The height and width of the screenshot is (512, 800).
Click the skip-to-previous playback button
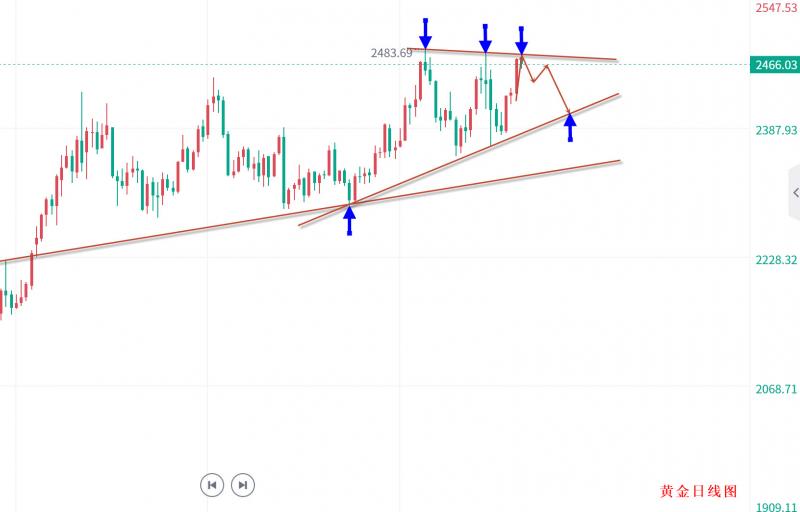point(212,485)
